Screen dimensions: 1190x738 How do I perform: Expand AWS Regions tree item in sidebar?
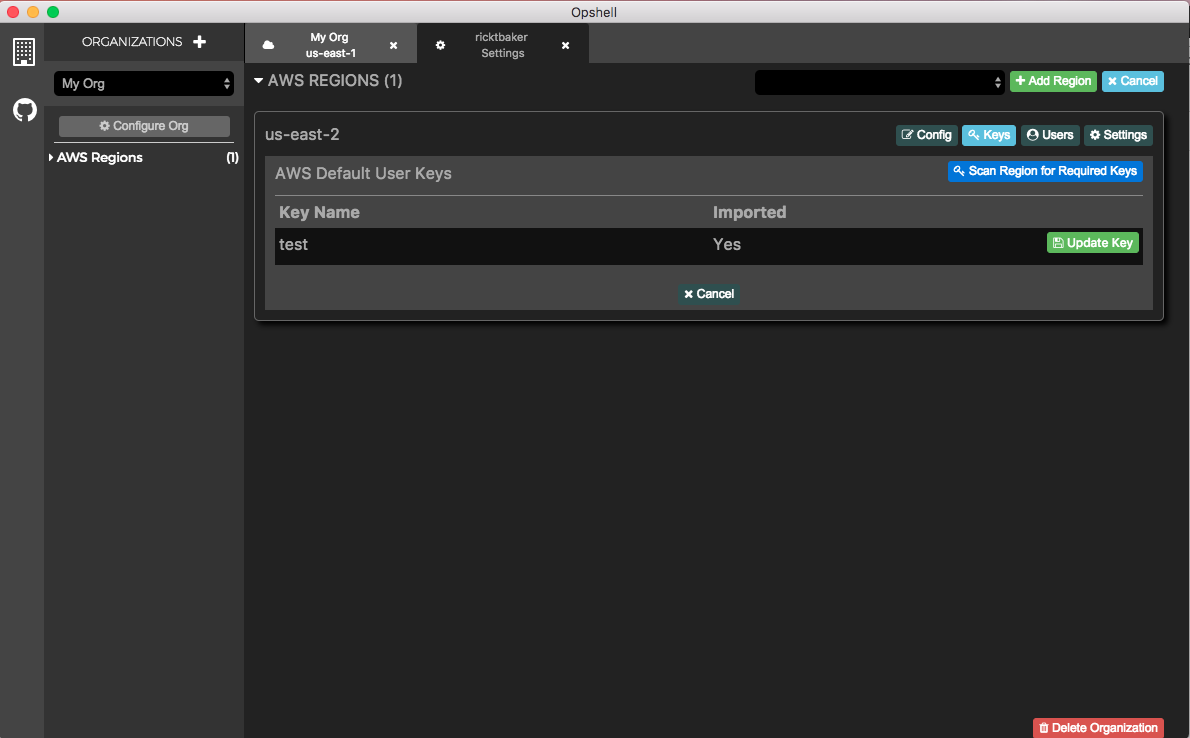coord(99,157)
